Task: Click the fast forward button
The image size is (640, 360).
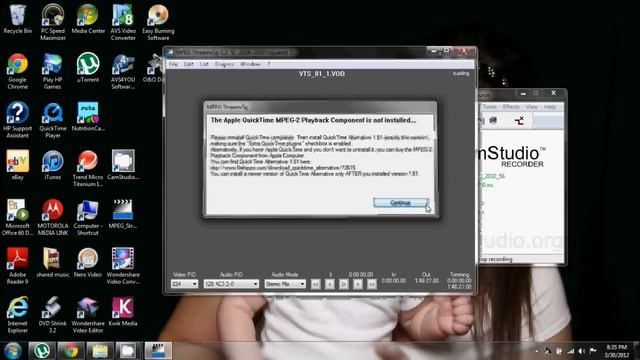Action: tap(371, 284)
